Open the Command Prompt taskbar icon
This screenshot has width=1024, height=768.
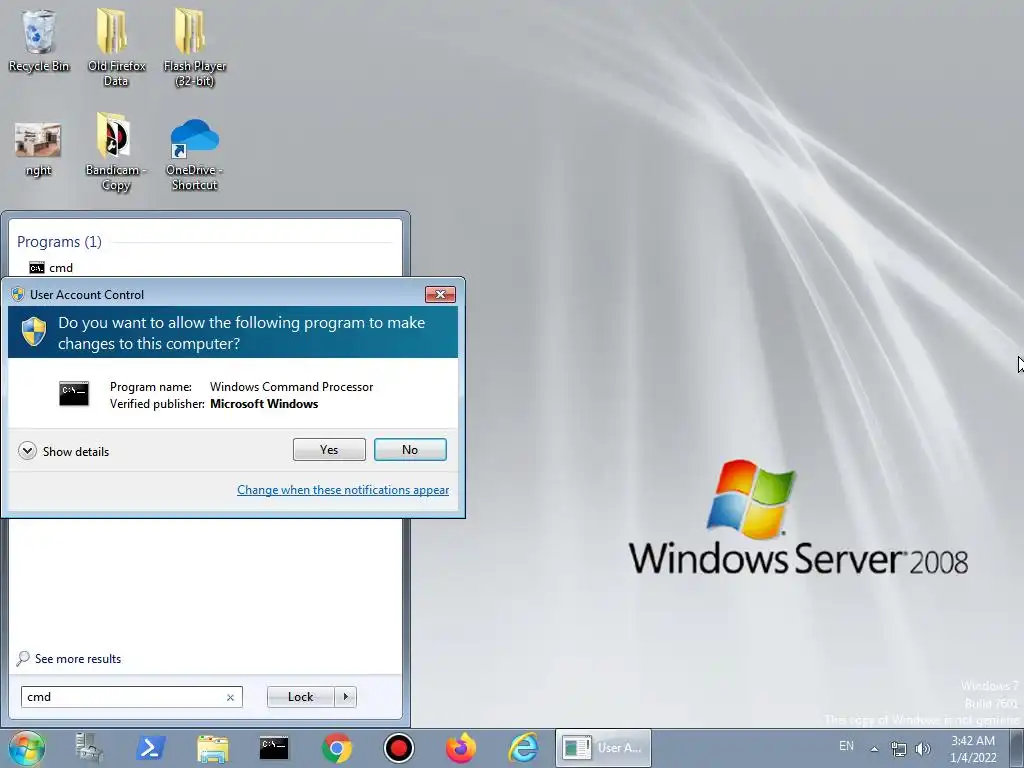coord(274,748)
